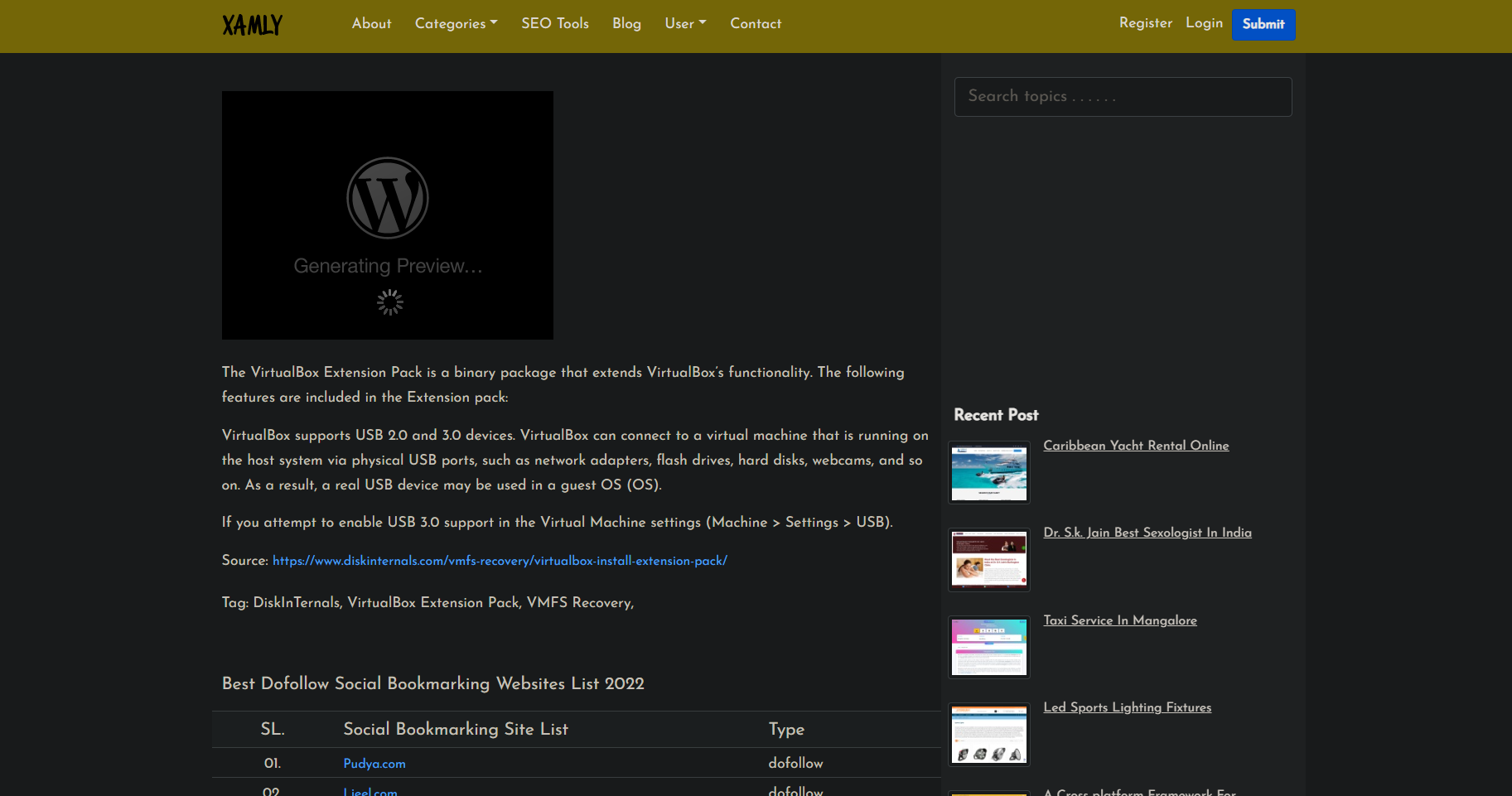Screen dimensions: 1512x796
Task: Click the Led Sports Lighting Fixtures thumbnail
Action: point(989,735)
